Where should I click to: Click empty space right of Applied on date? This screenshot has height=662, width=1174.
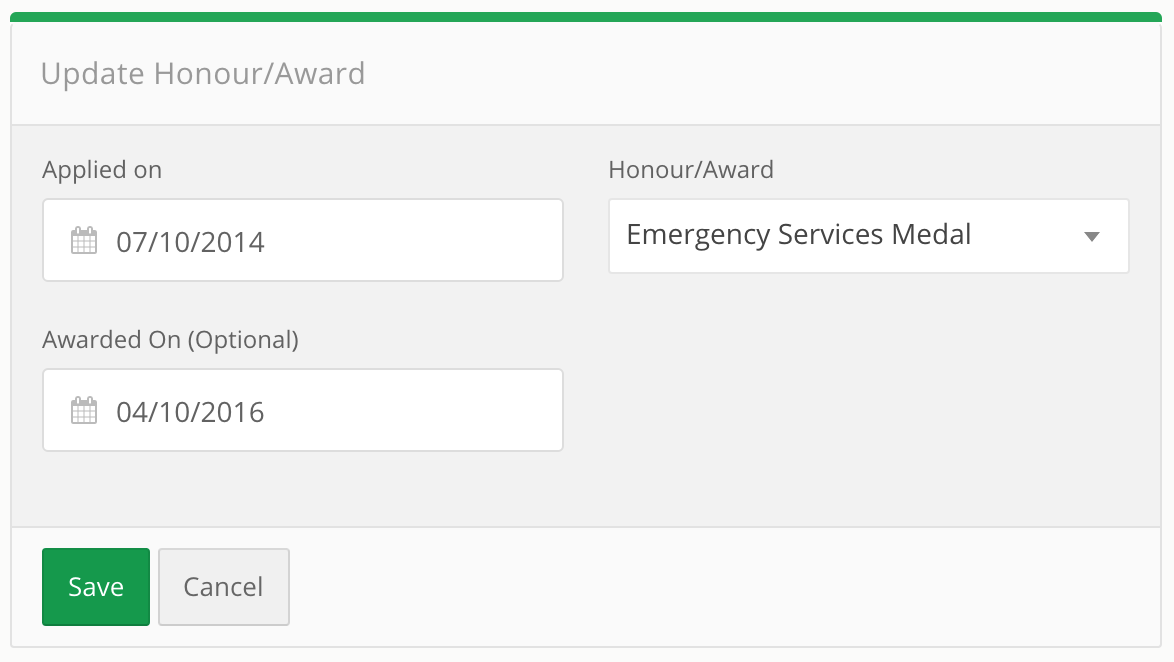point(412,240)
